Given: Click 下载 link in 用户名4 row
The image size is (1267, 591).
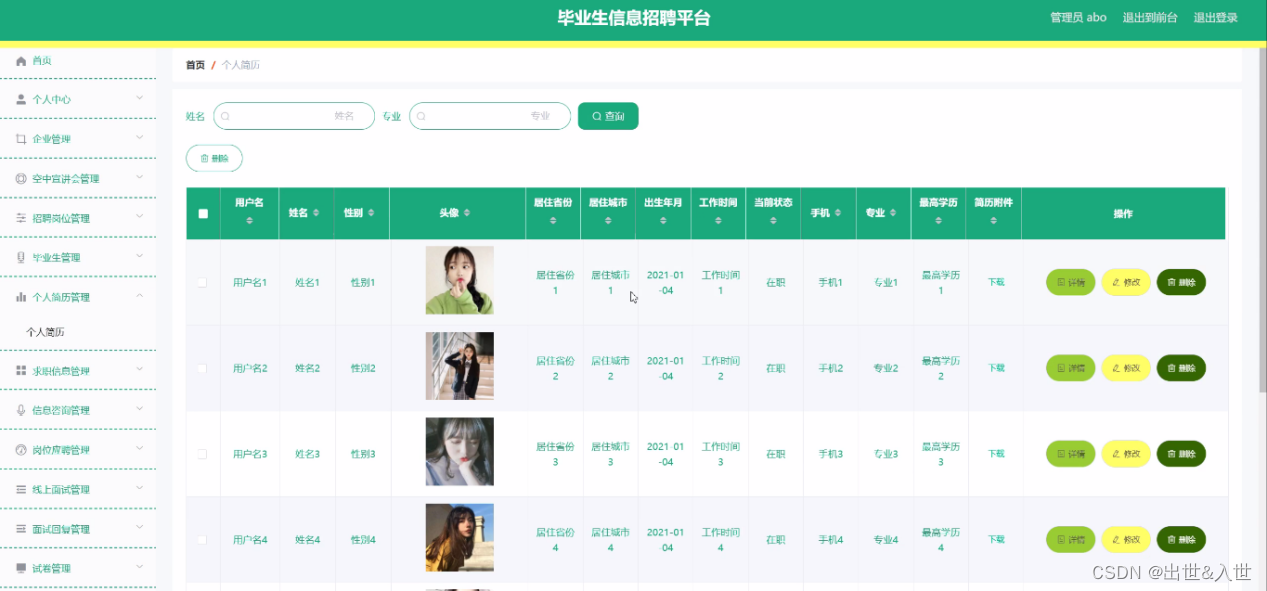Looking at the screenshot, I should [996, 540].
